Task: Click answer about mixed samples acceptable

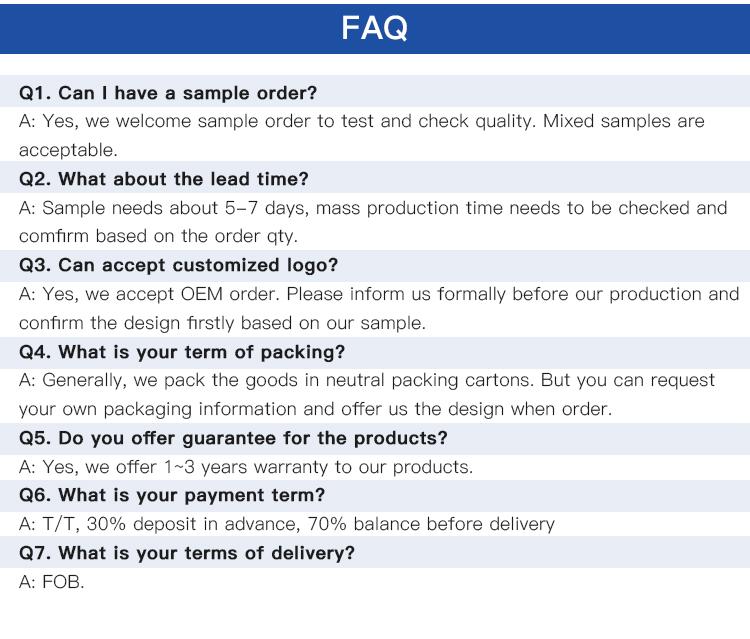Action: tap(362, 121)
